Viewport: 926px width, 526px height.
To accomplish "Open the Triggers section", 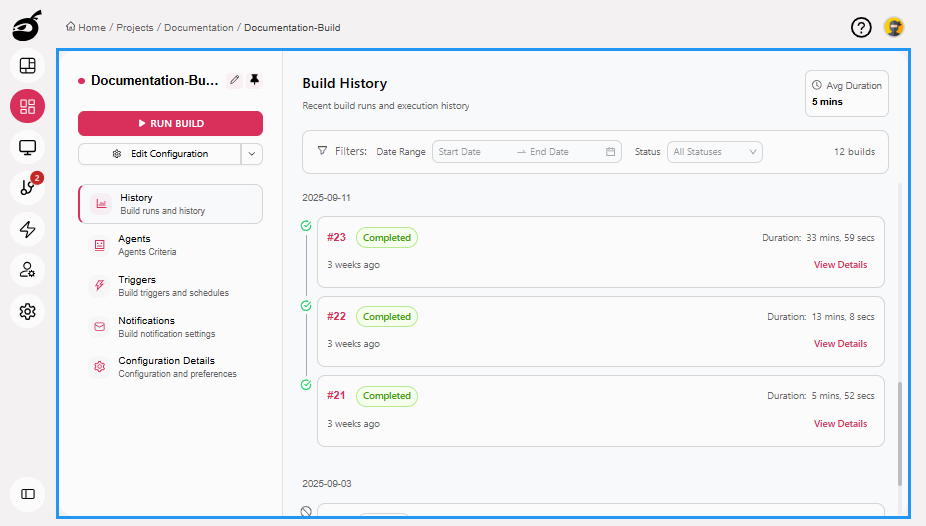I will 170,286.
